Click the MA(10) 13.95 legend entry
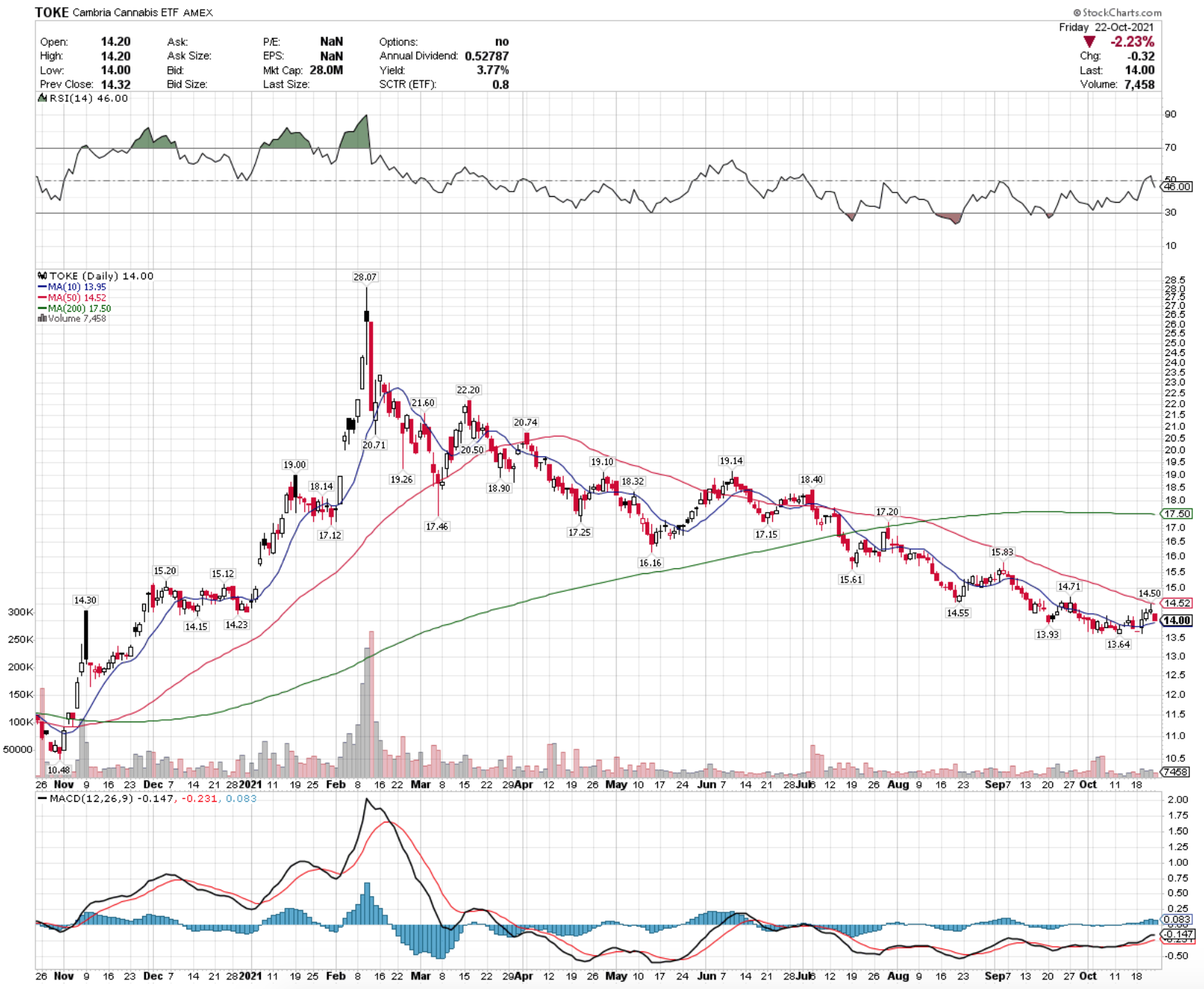The width and height of the screenshot is (1204, 989). (x=72, y=287)
